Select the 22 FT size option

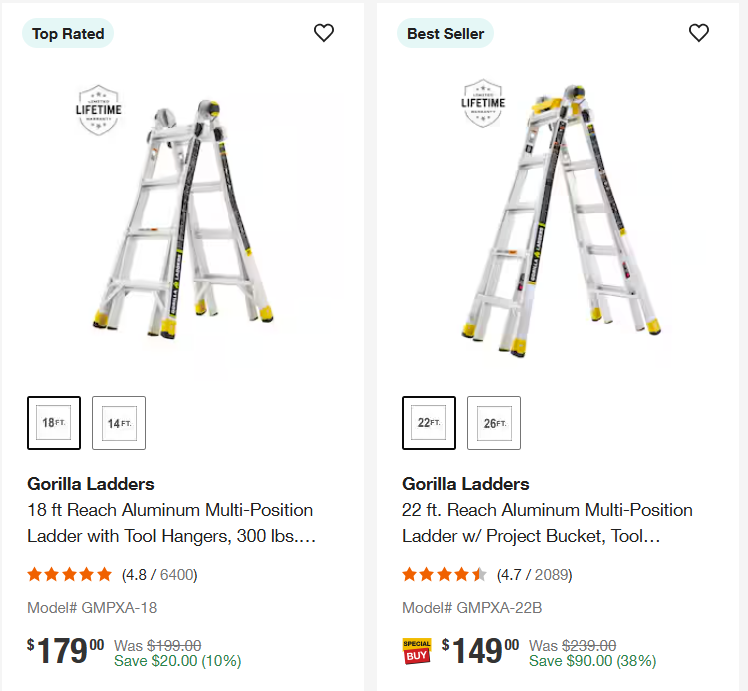(x=429, y=423)
